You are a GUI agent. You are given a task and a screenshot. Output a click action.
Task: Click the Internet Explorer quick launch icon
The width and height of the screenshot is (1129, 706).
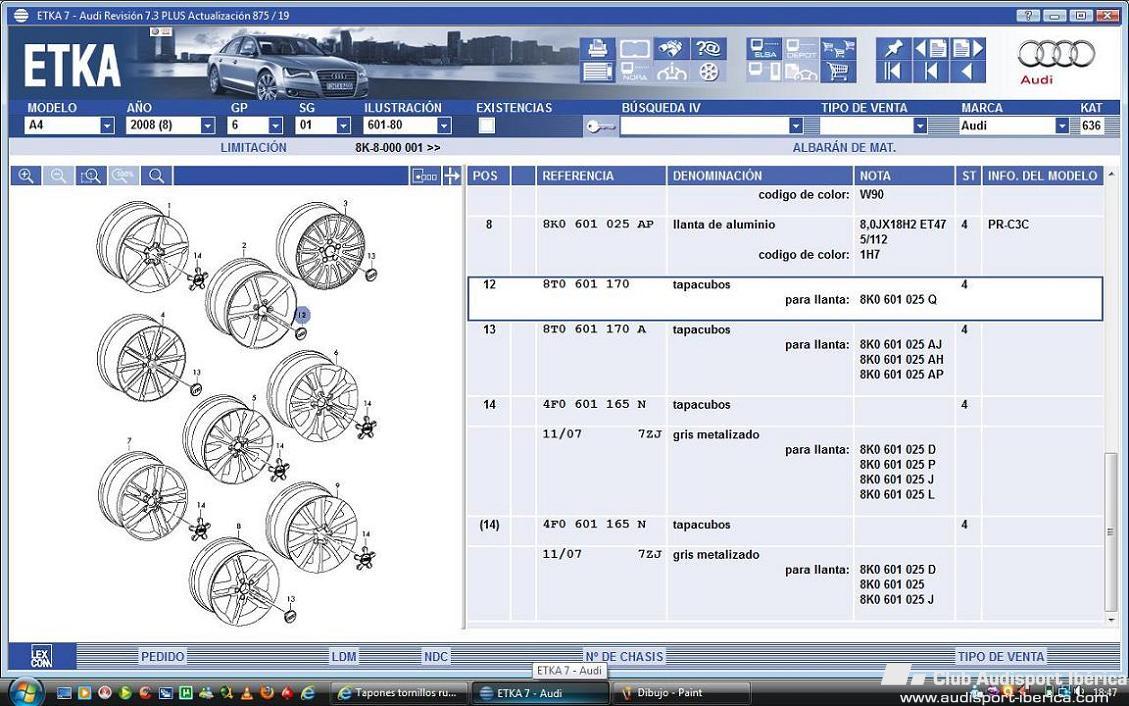pyautogui.click(x=307, y=693)
